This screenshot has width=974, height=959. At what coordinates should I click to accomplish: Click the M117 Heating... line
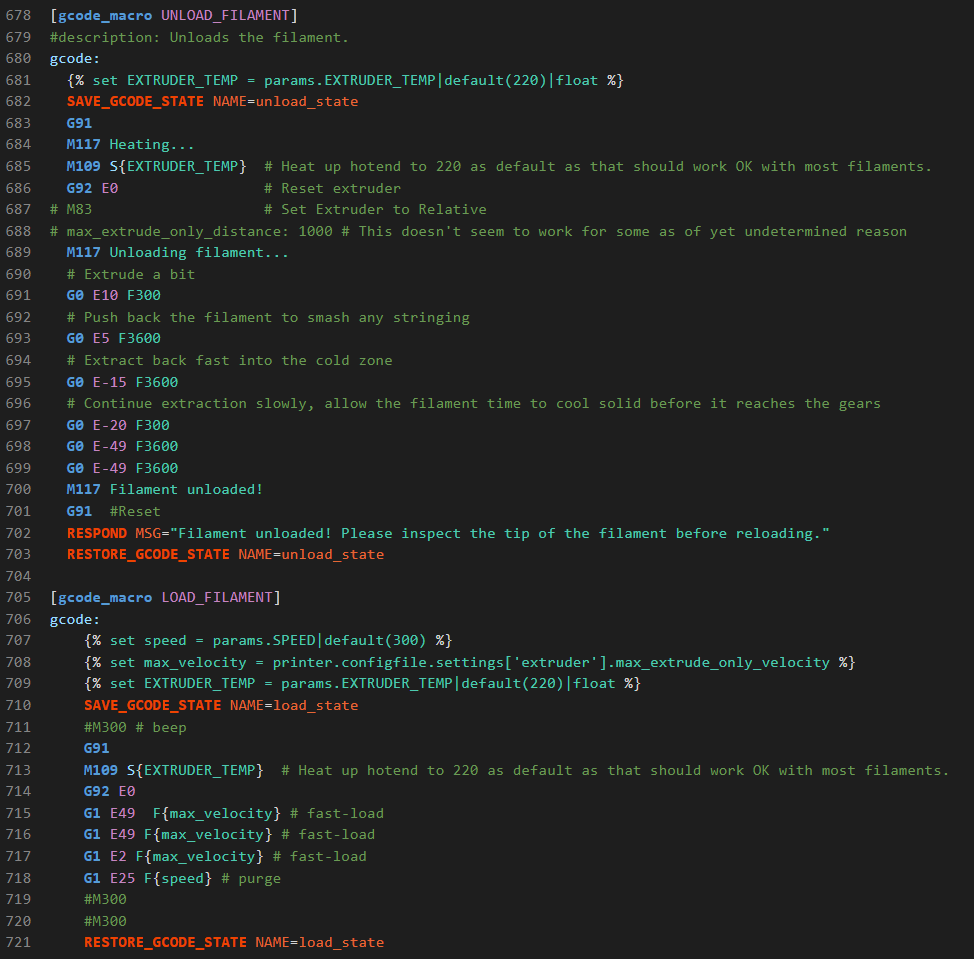click(130, 145)
